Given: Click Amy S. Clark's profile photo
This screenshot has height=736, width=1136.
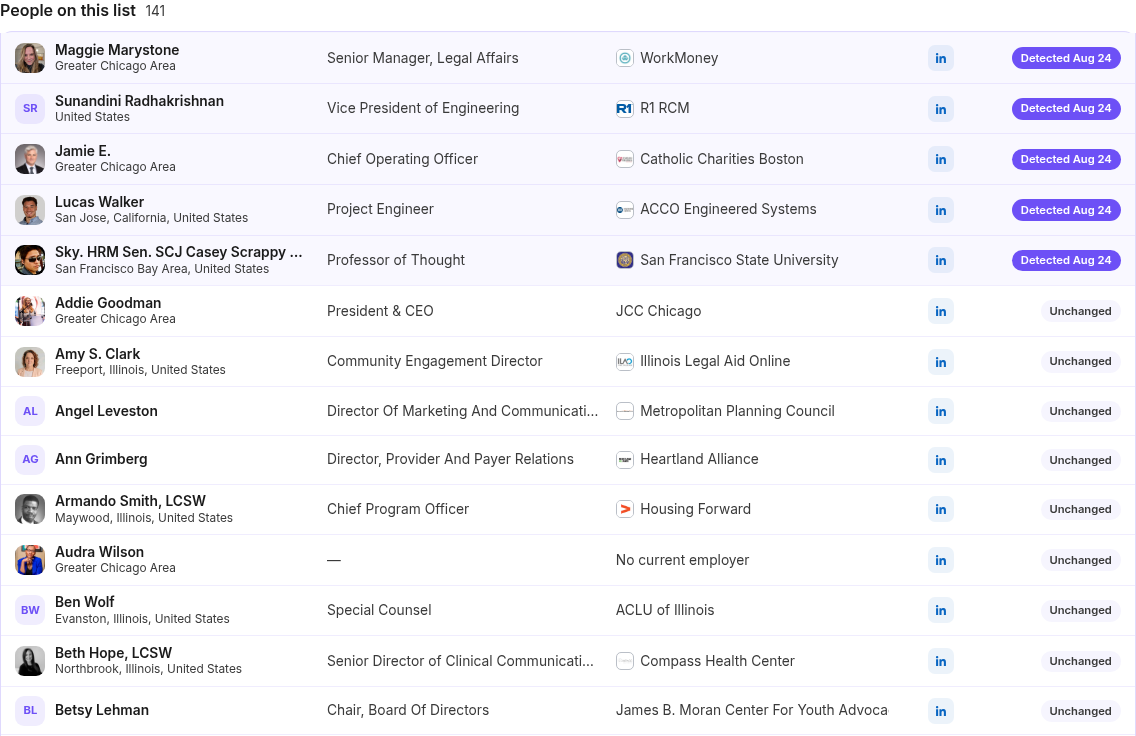Looking at the screenshot, I should 30,361.
